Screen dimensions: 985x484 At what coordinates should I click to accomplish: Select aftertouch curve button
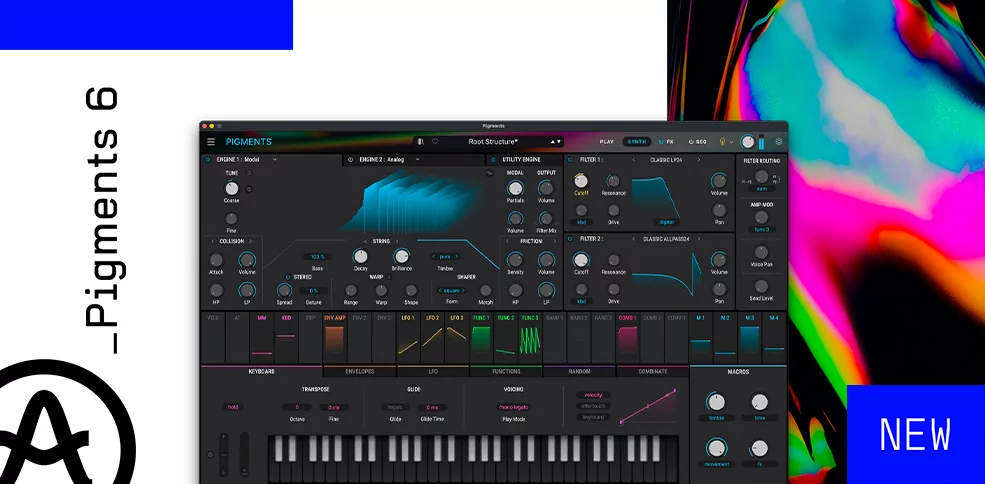593,406
